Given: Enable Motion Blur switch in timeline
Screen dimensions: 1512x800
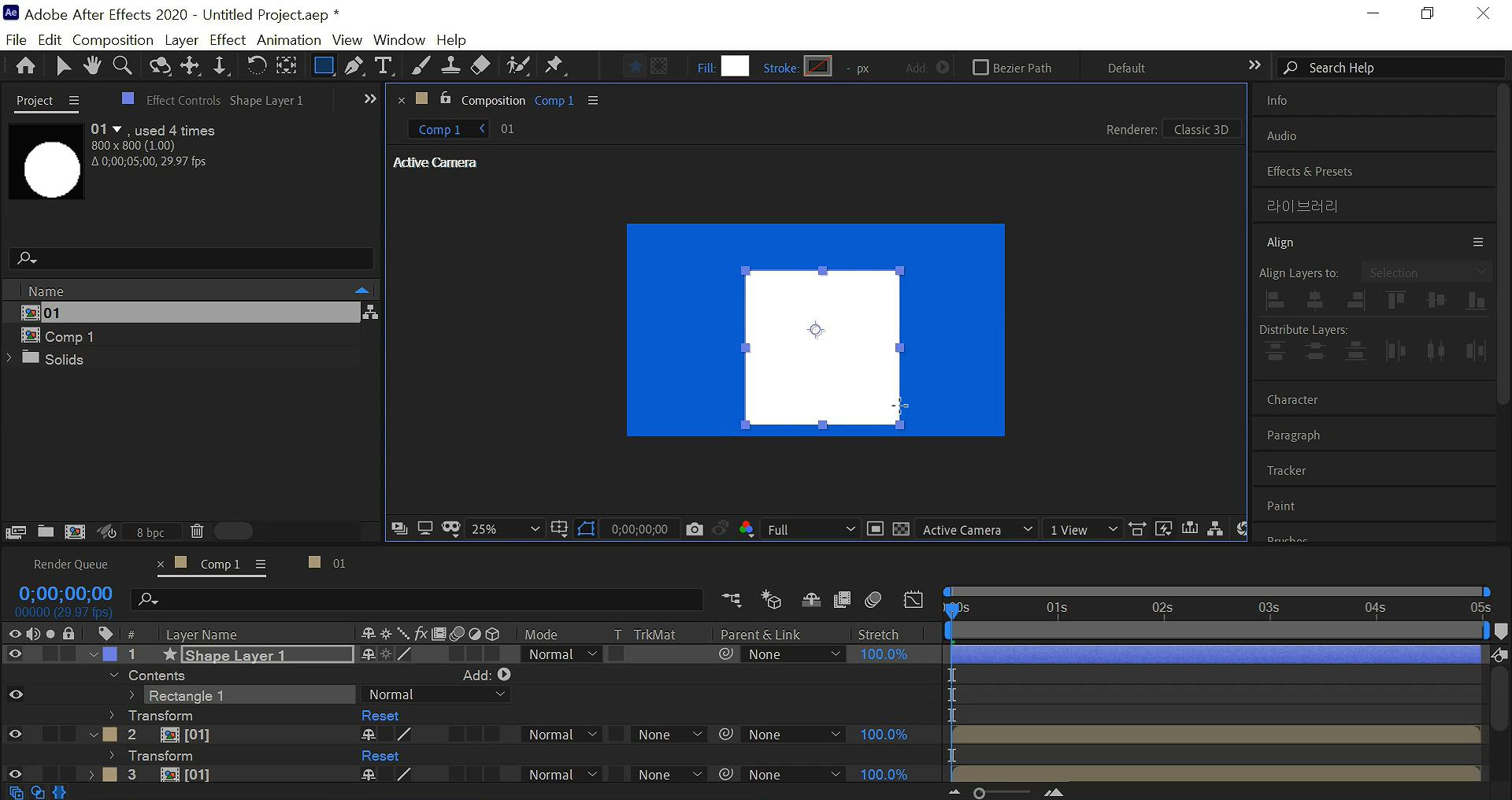Looking at the screenshot, I should pos(873,600).
